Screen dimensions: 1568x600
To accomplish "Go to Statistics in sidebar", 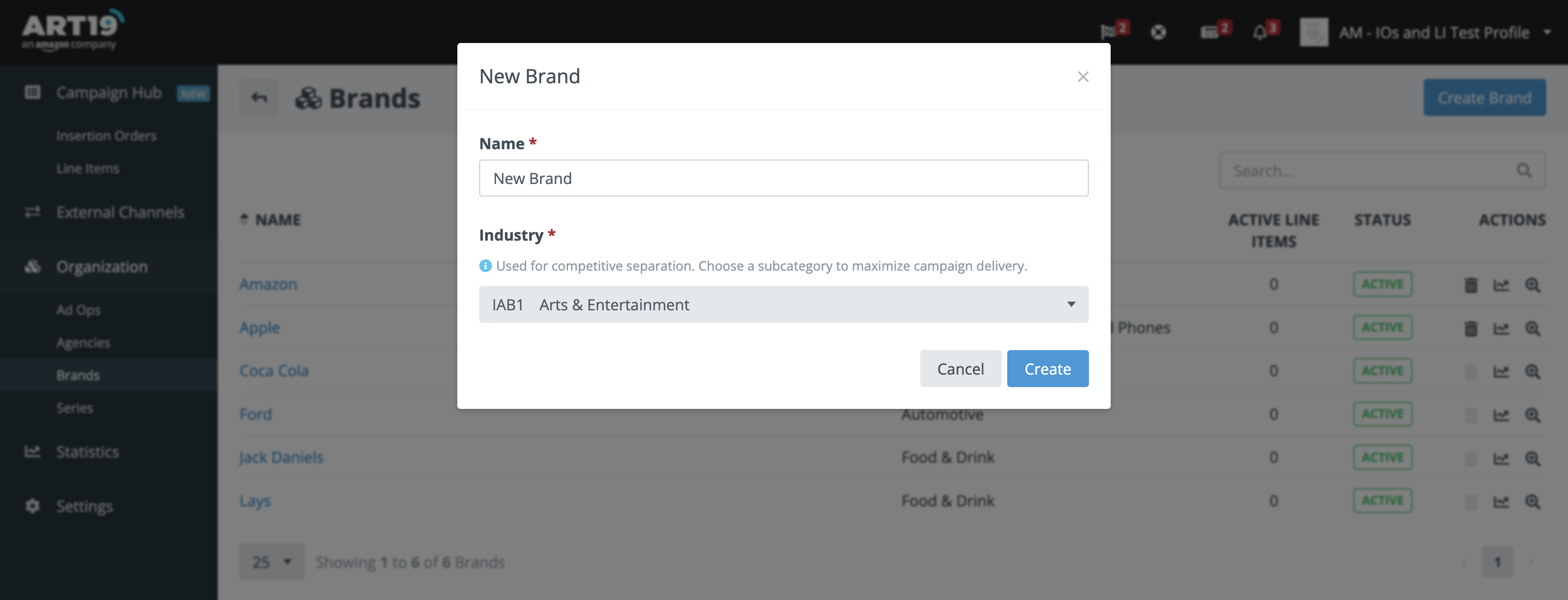I will pyautogui.click(x=87, y=452).
